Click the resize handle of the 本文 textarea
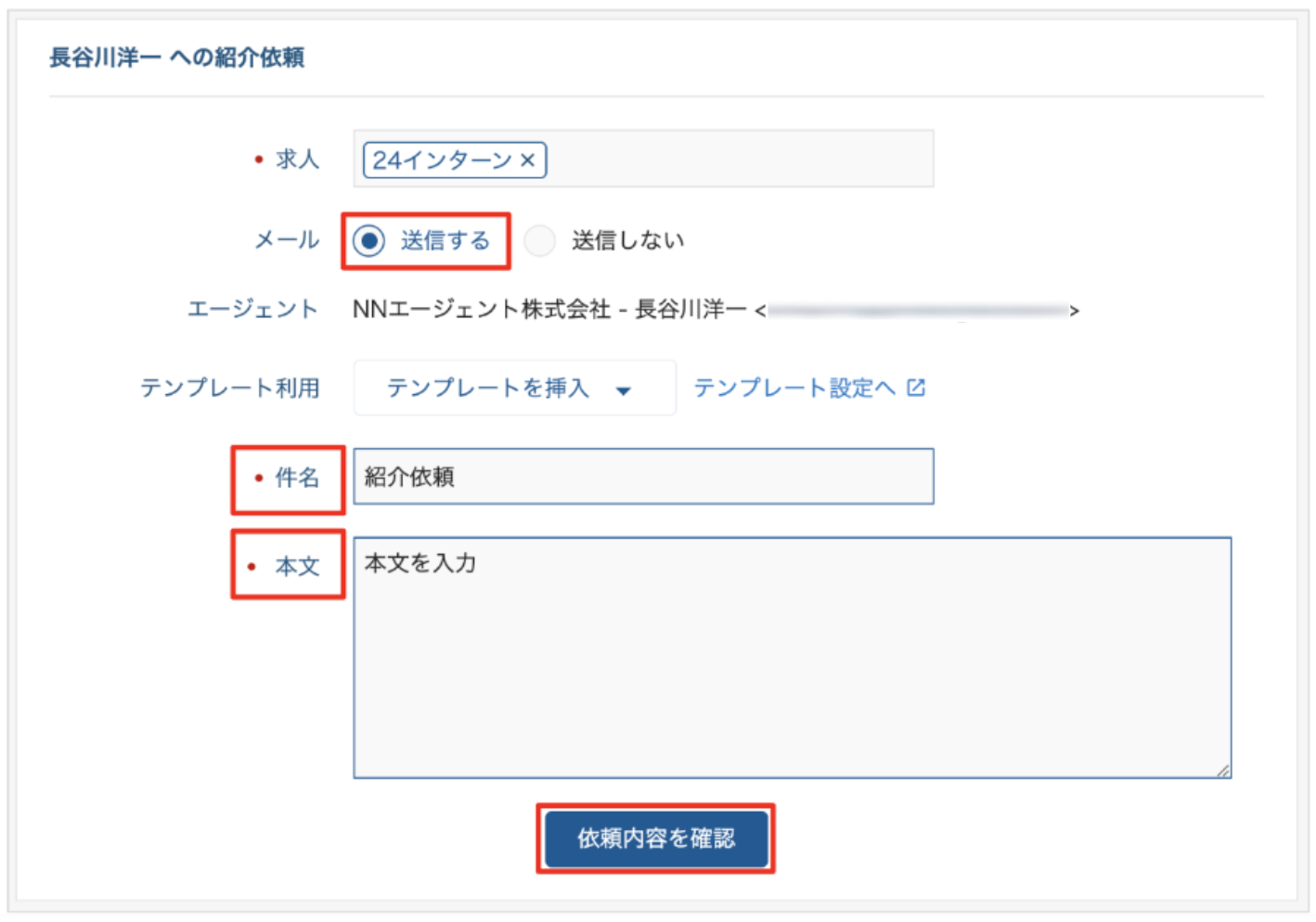 click(x=1222, y=770)
